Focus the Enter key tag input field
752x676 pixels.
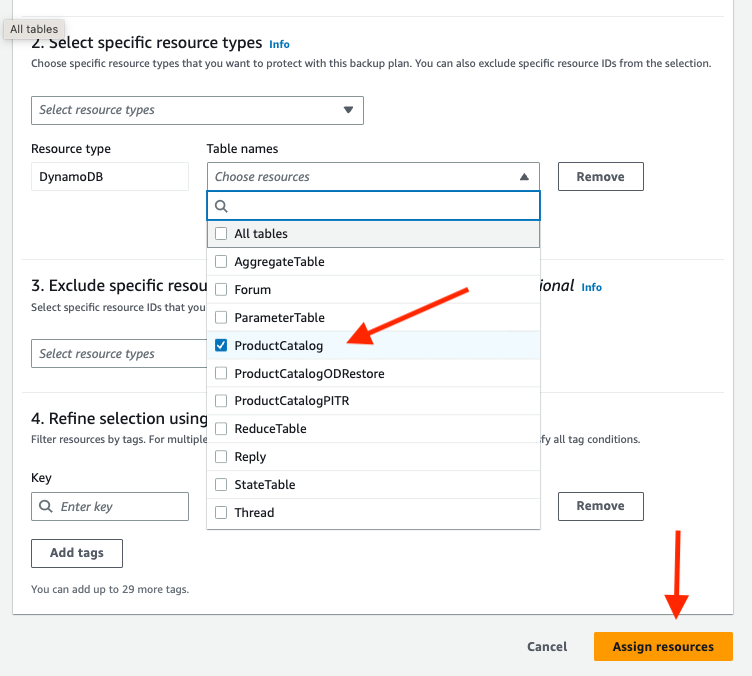tap(110, 506)
